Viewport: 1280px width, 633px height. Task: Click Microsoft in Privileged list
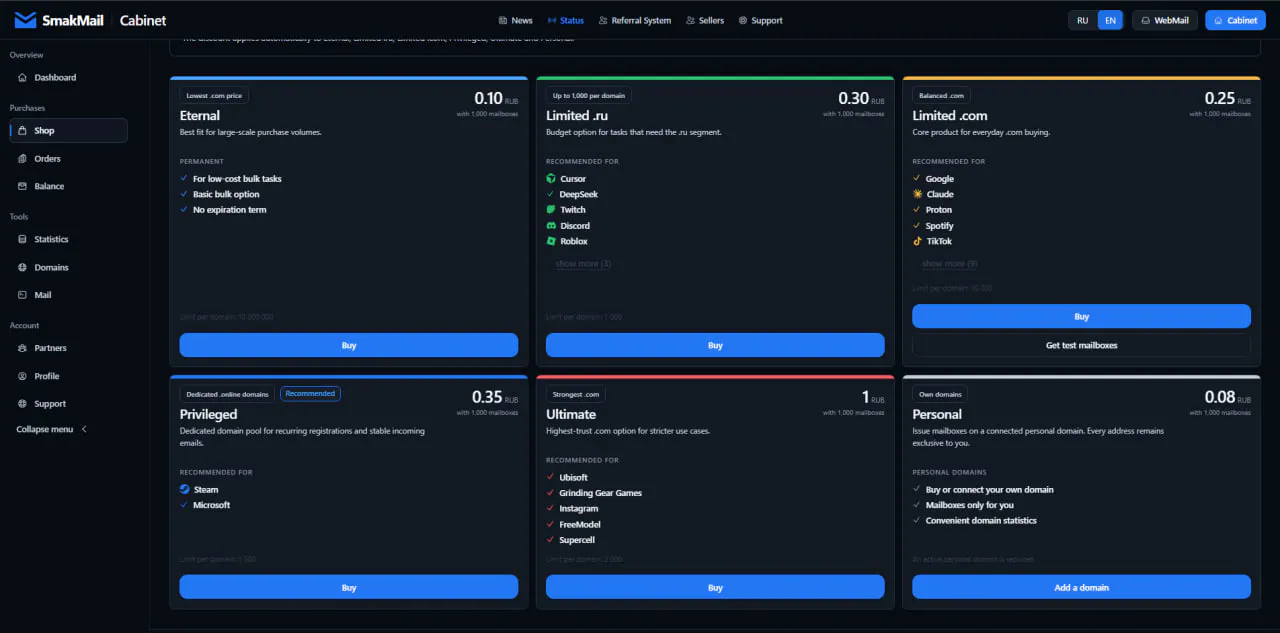pos(212,505)
